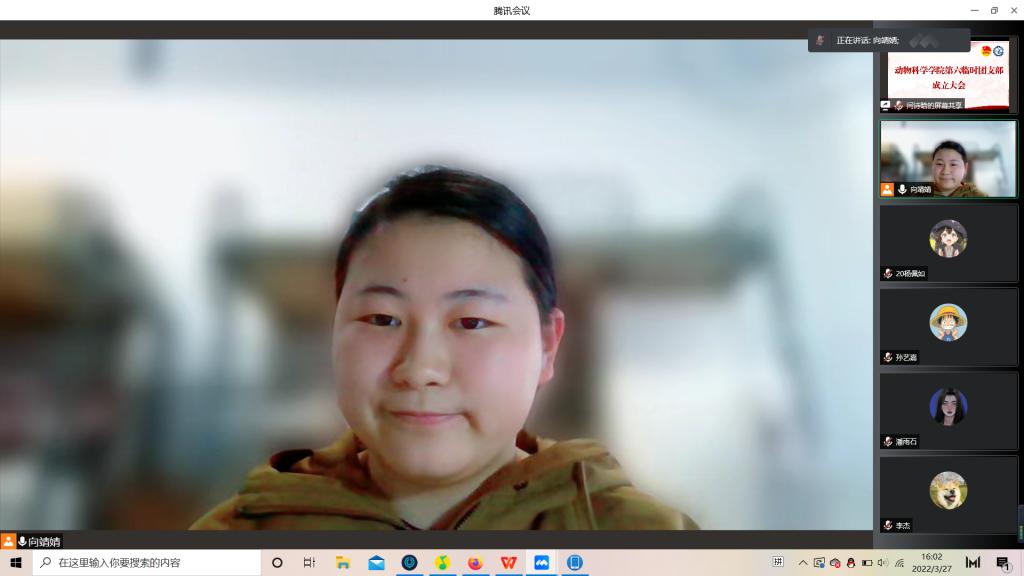Click the muted microphone icon beside 孙艺嘉
The height and width of the screenshot is (576, 1024).
click(887, 357)
